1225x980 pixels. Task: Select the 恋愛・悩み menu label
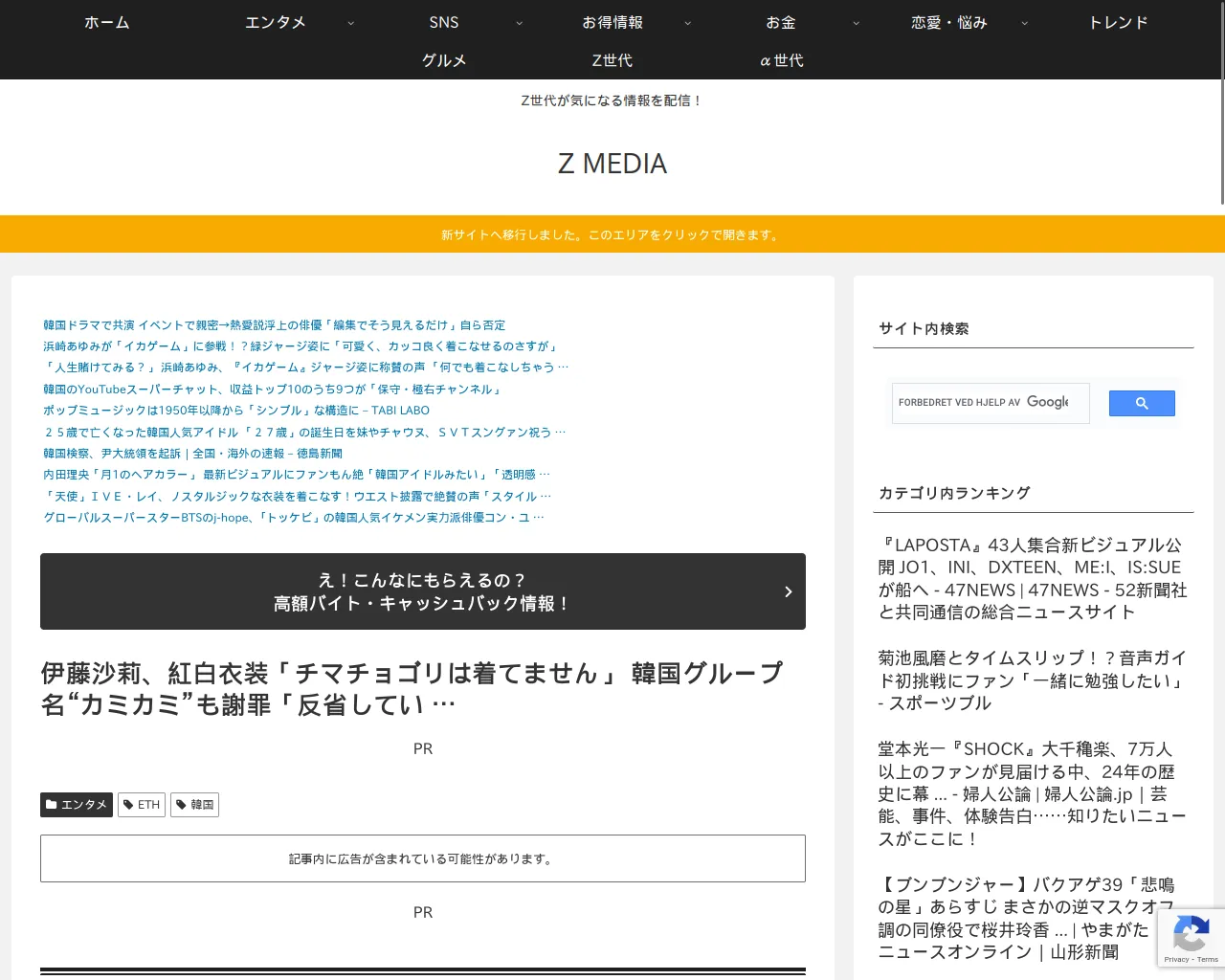coord(949,22)
